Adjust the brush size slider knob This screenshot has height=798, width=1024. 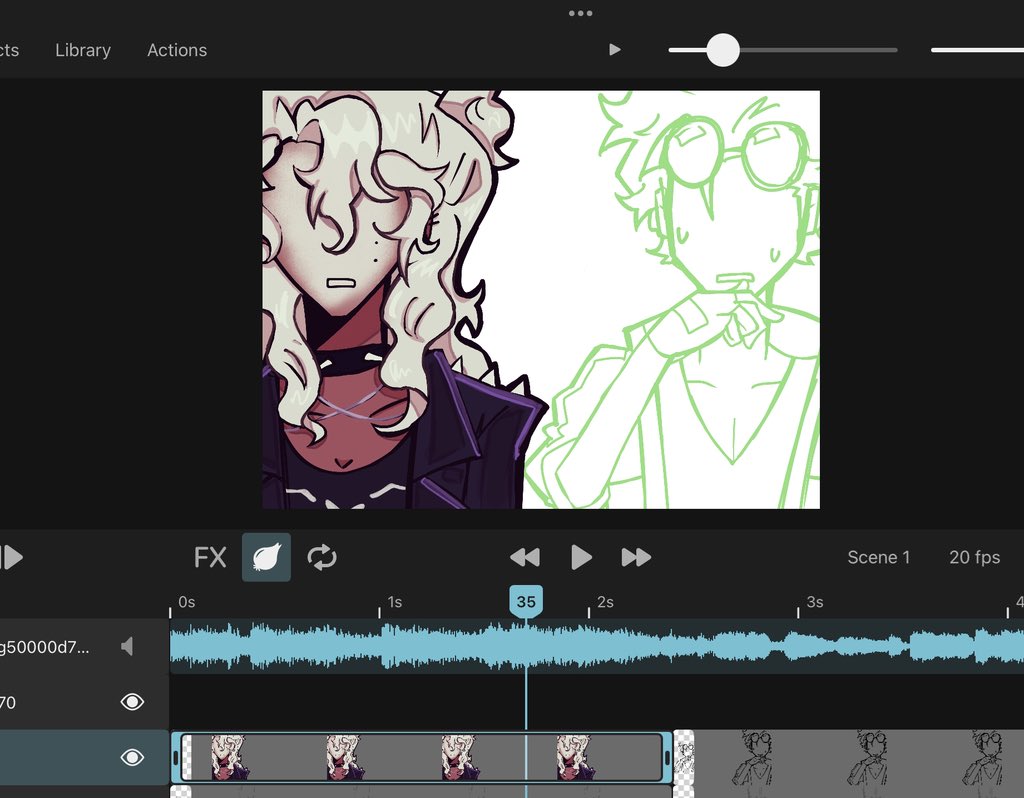723,50
